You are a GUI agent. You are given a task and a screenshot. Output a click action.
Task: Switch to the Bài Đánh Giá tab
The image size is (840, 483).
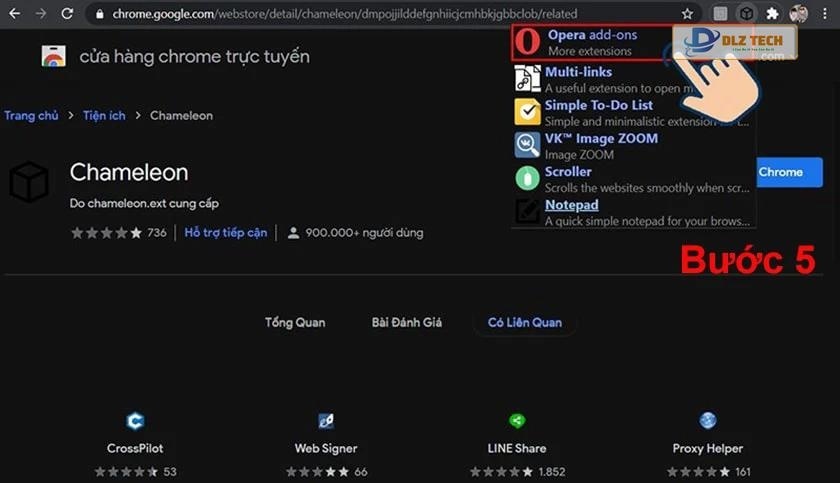[x=407, y=322]
